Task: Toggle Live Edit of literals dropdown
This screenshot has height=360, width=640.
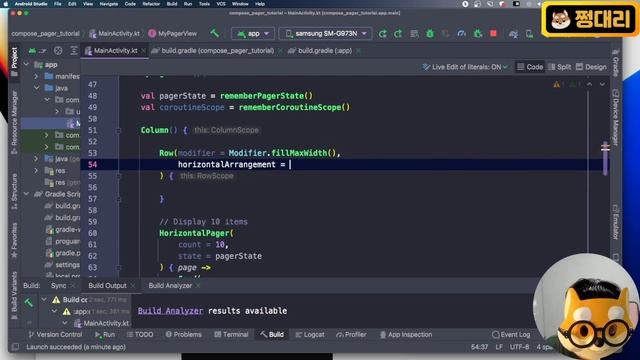Action: pyautogui.click(x=465, y=67)
